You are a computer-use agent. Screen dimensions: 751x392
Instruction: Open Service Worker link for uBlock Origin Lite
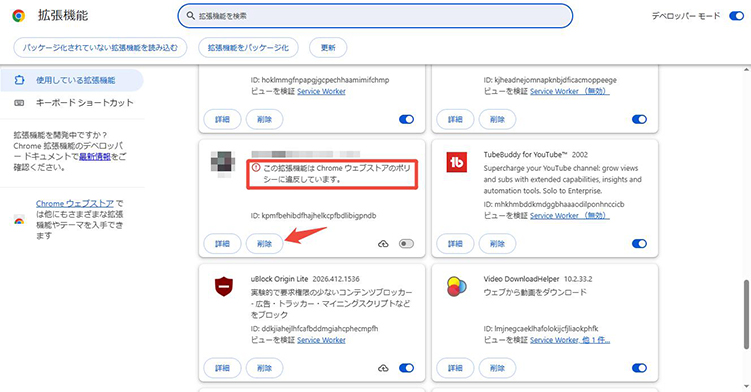tap(321, 340)
